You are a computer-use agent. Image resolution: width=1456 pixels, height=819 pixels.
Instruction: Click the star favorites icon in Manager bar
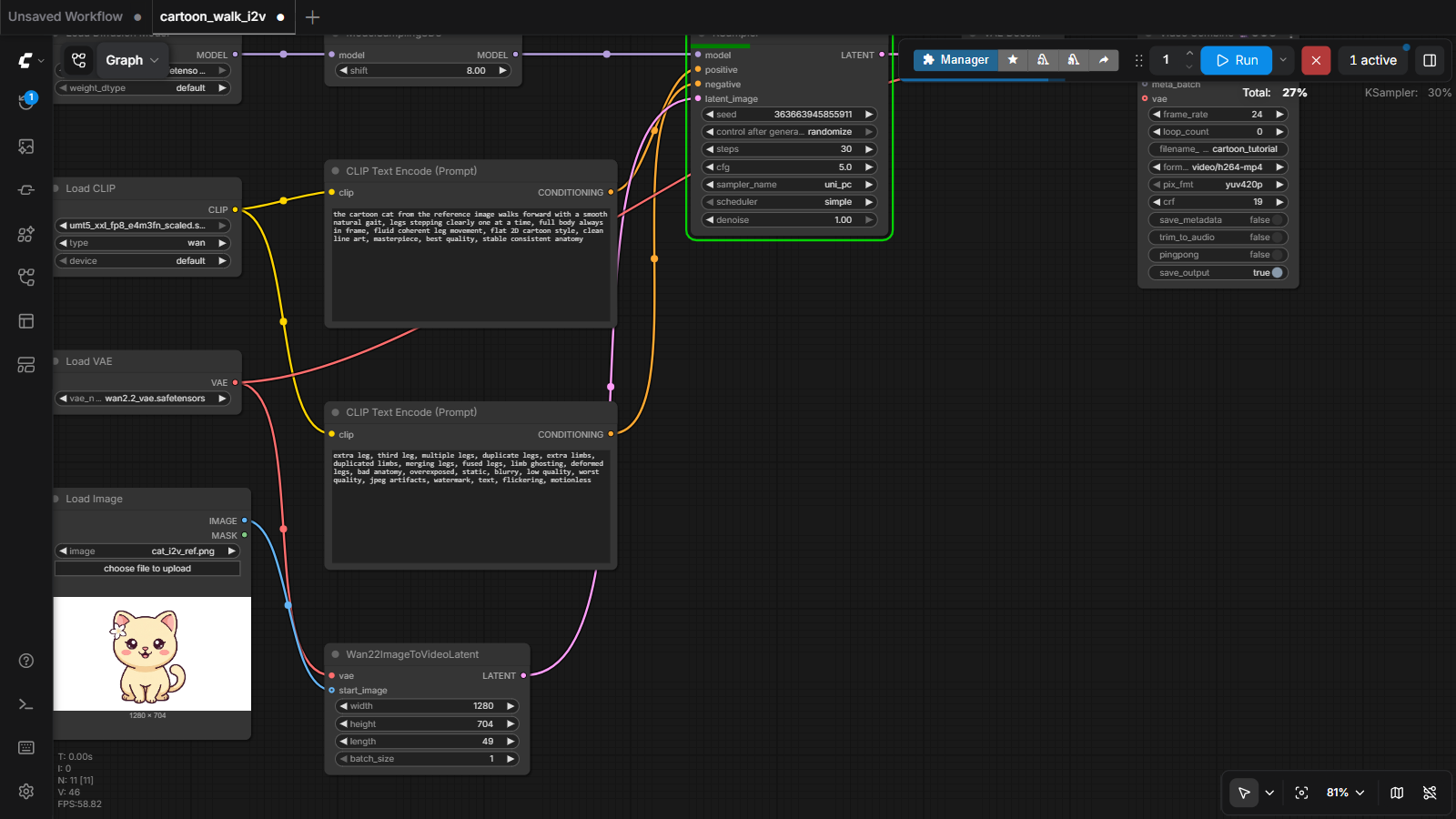[1013, 59]
